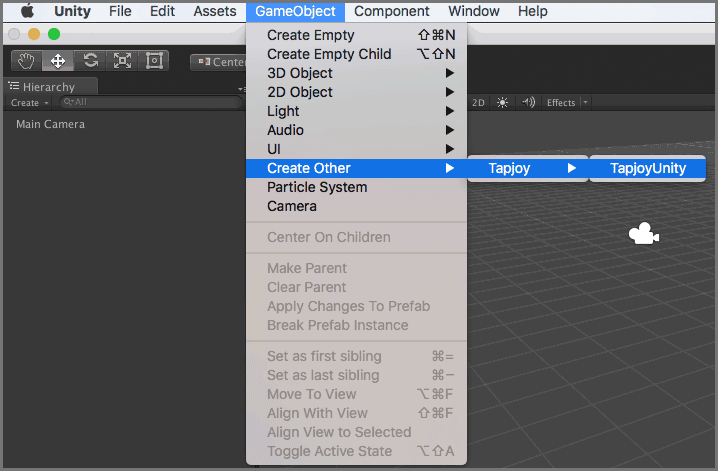Toggle scene lighting sun icon

(x=502, y=103)
